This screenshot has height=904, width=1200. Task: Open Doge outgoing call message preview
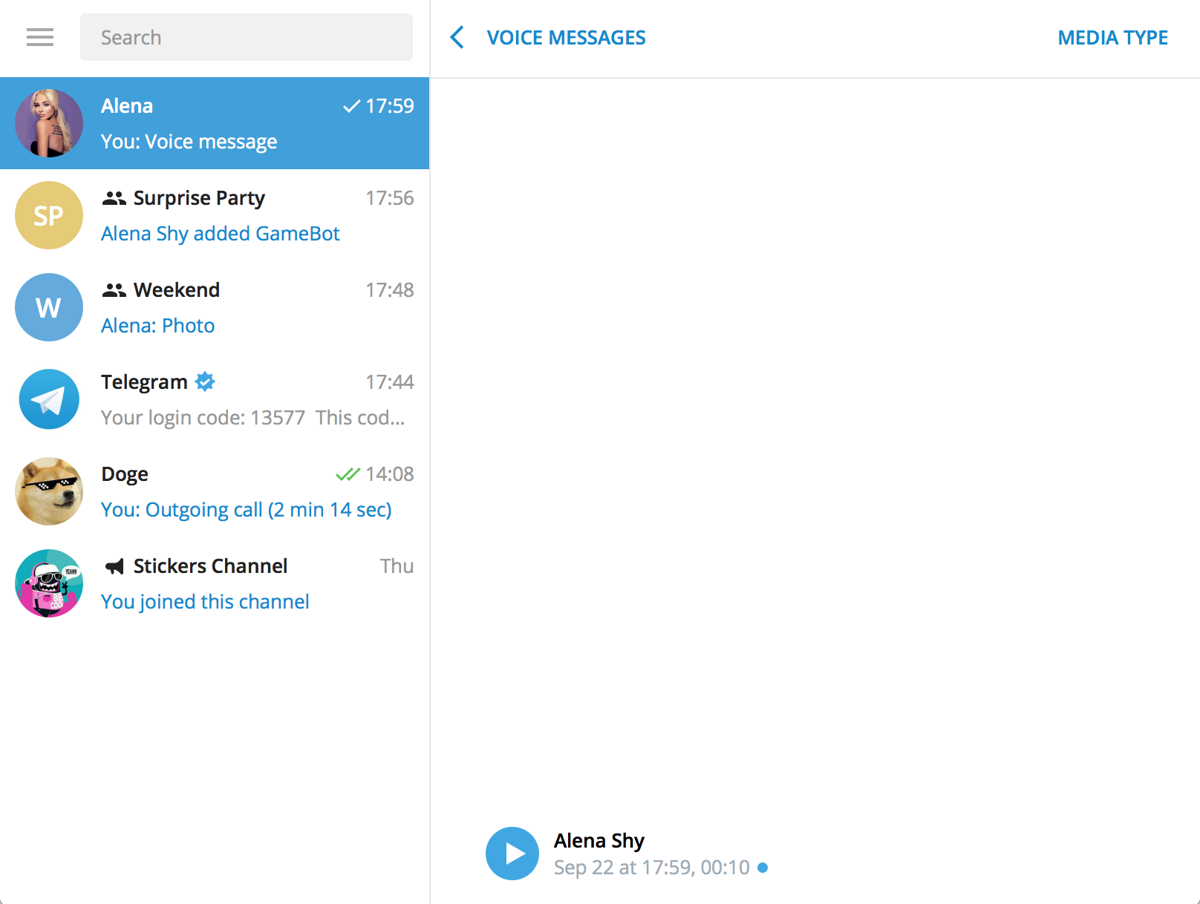(246, 510)
